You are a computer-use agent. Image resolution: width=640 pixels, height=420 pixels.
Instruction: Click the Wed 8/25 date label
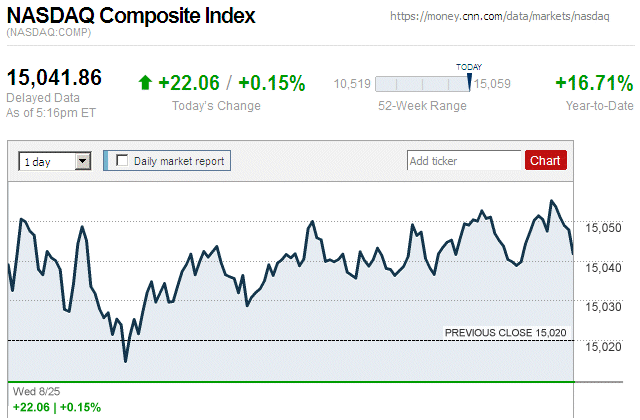33,392
